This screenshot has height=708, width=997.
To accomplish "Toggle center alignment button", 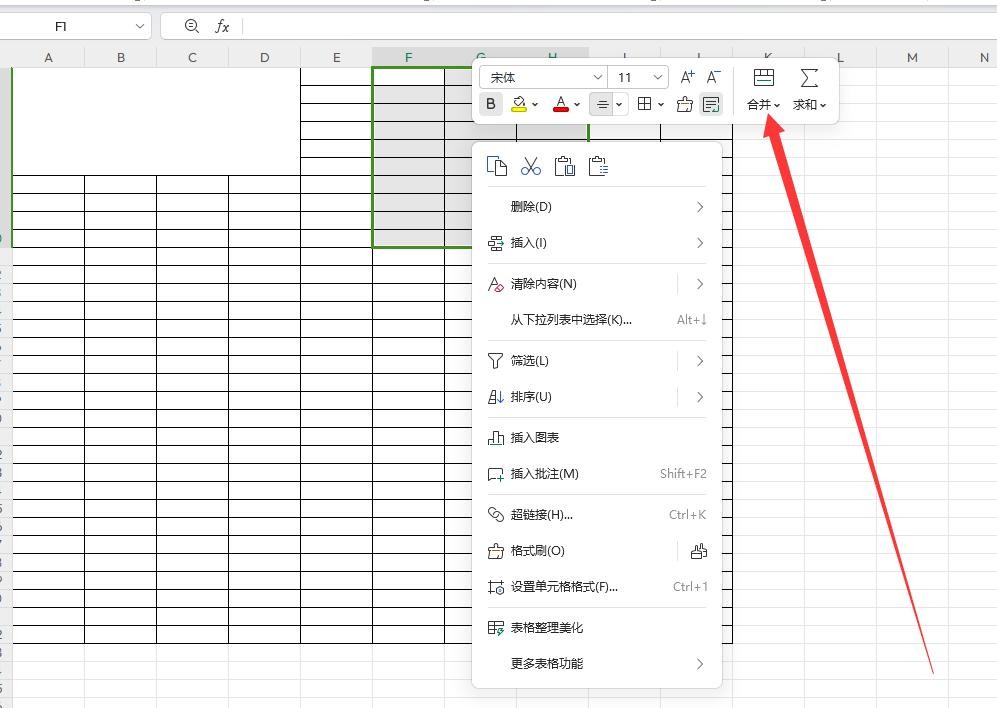I will coord(602,104).
